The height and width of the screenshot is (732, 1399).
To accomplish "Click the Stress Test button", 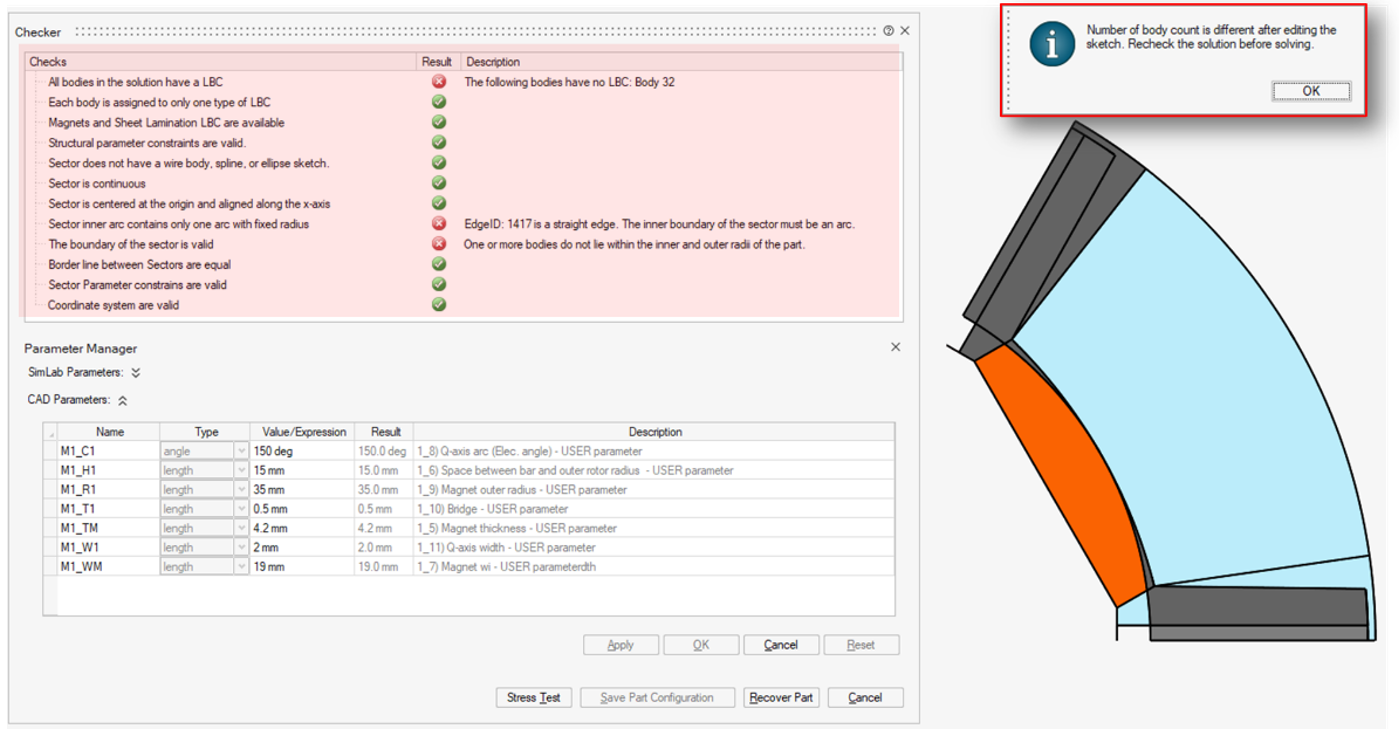I will pyautogui.click(x=534, y=698).
